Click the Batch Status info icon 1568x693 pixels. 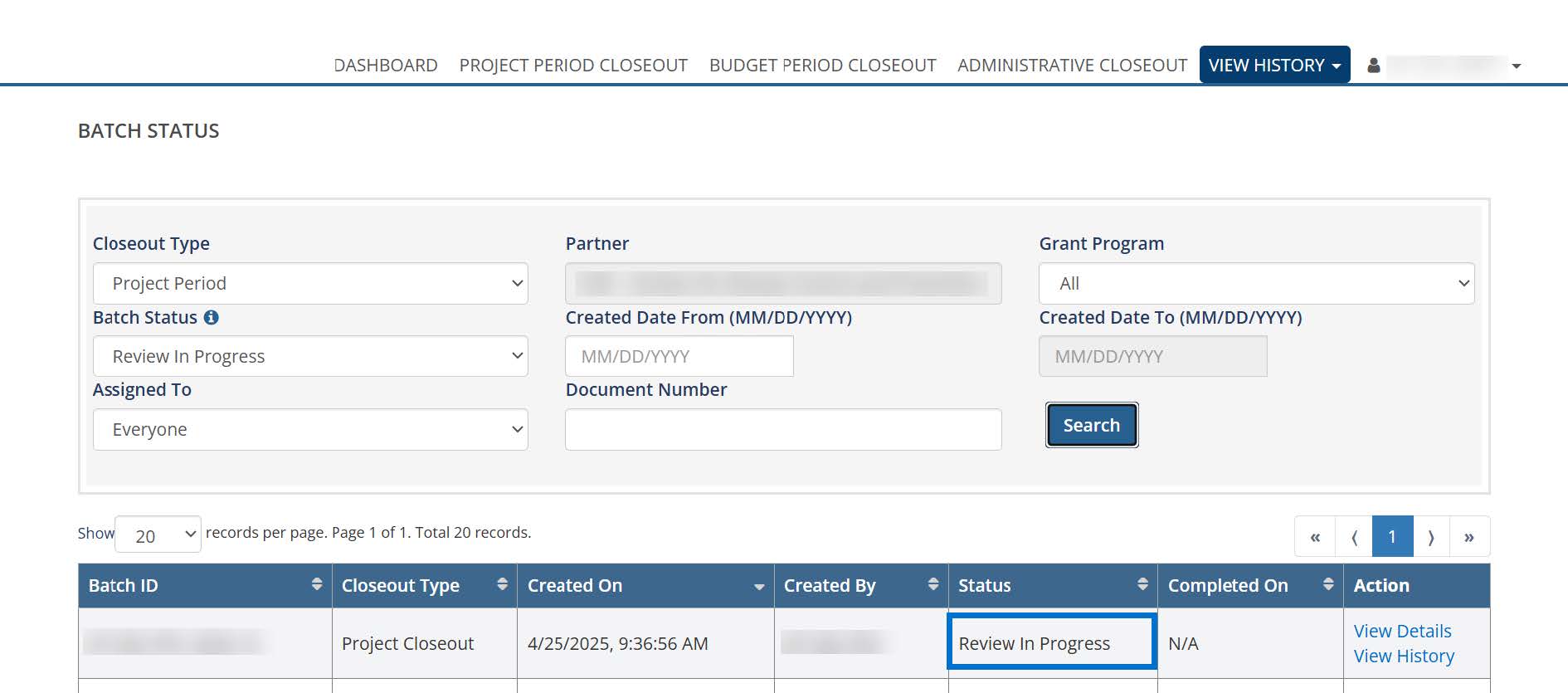[212, 317]
